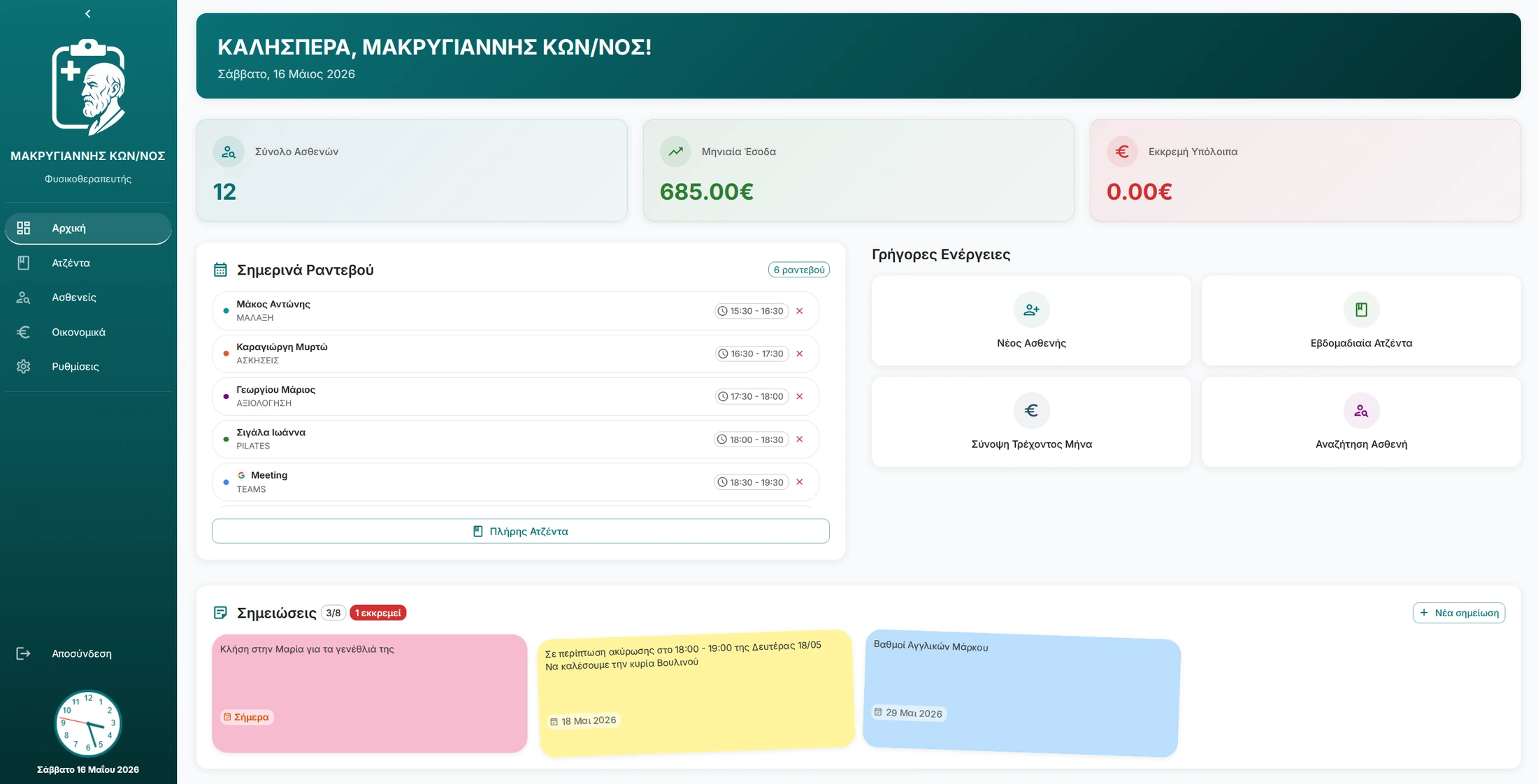Click the 0.00€ pending balance value
The width and height of the screenshot is (1538, 784).
pyautogui.click(x=1139, y=191)
